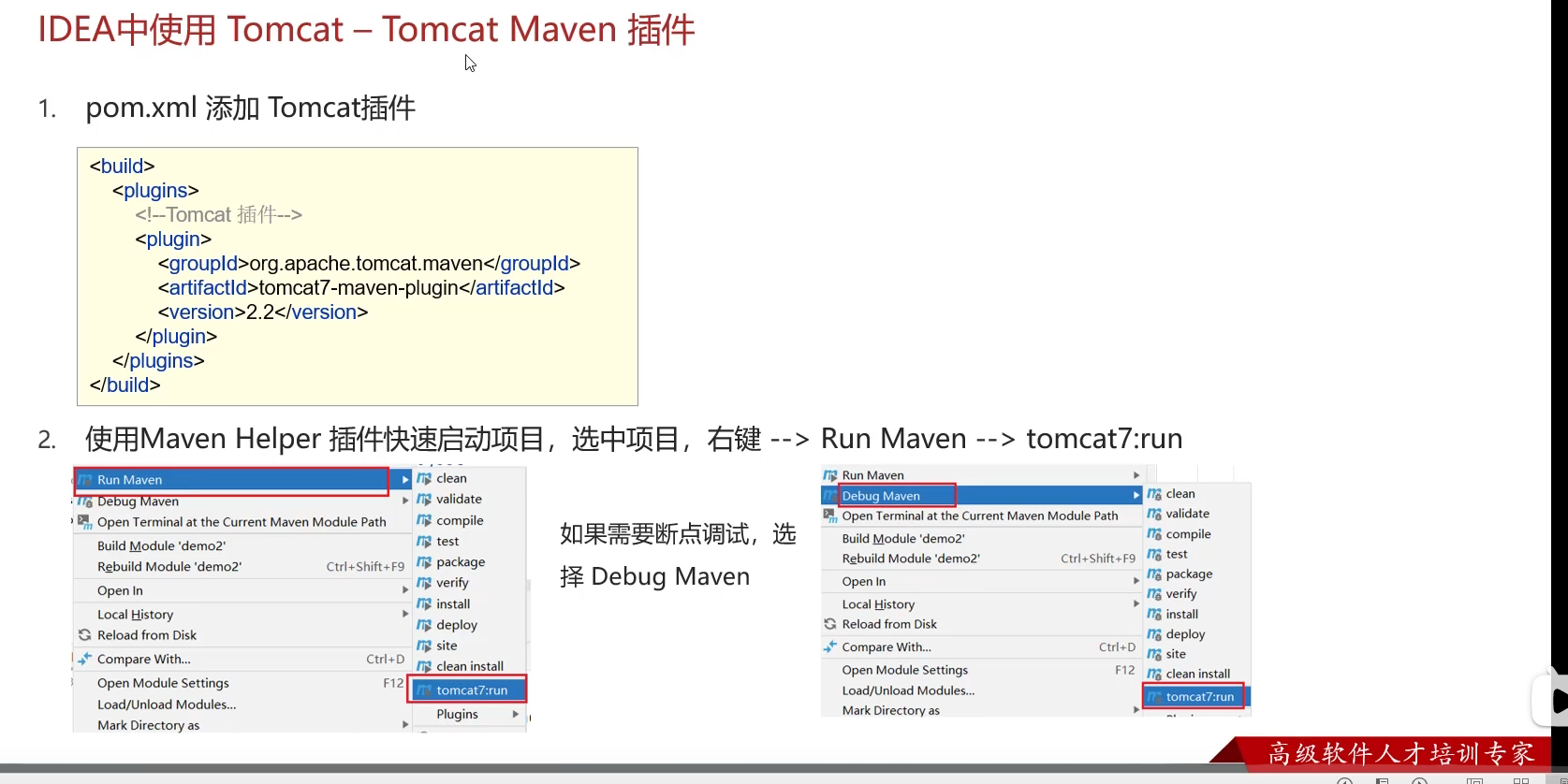Click the verify goal icon in the Debug Maven submenu
The image size is (1568, 784).
(x=1154, y=594)
